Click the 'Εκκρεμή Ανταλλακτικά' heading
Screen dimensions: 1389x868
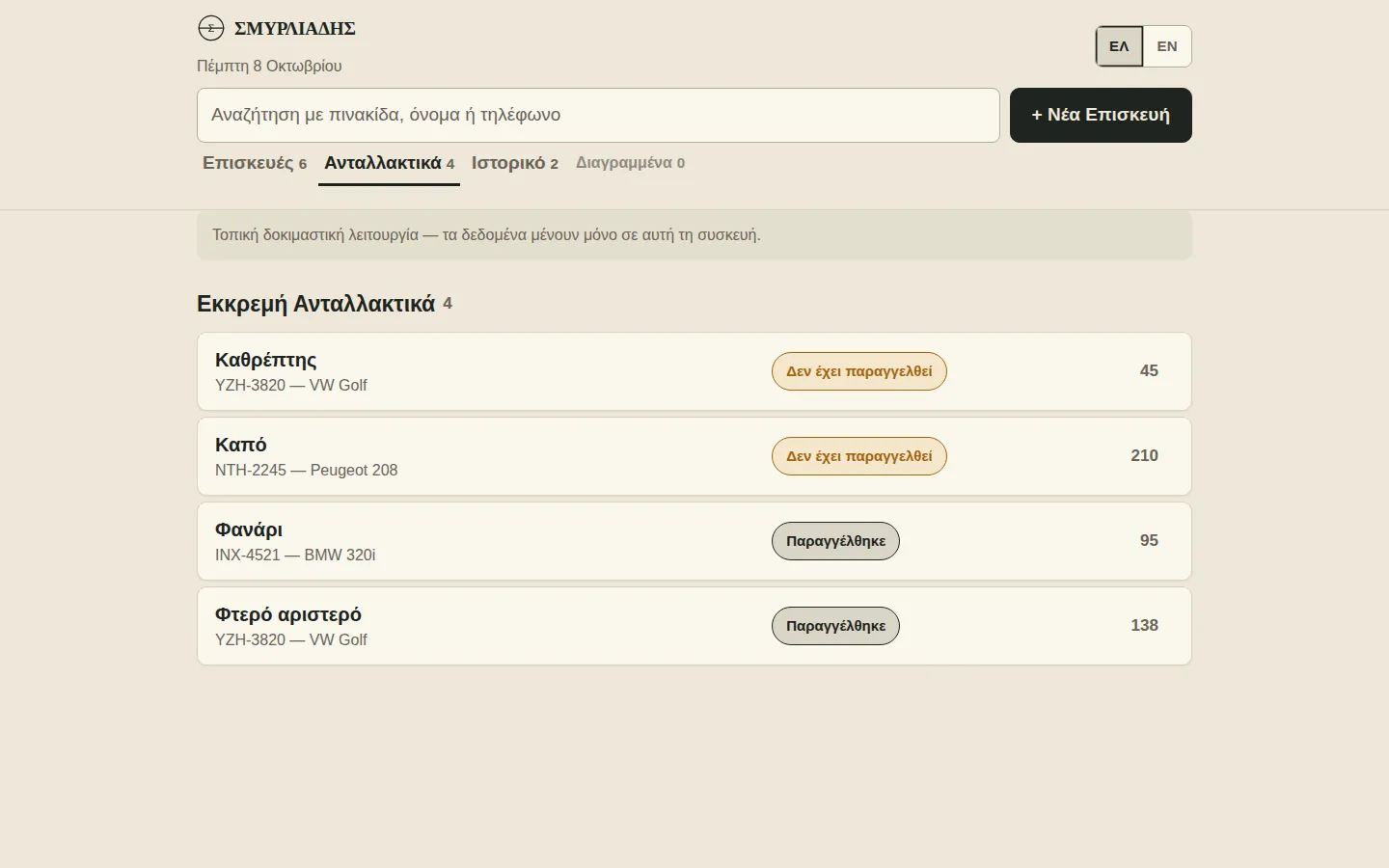point(316,304)
